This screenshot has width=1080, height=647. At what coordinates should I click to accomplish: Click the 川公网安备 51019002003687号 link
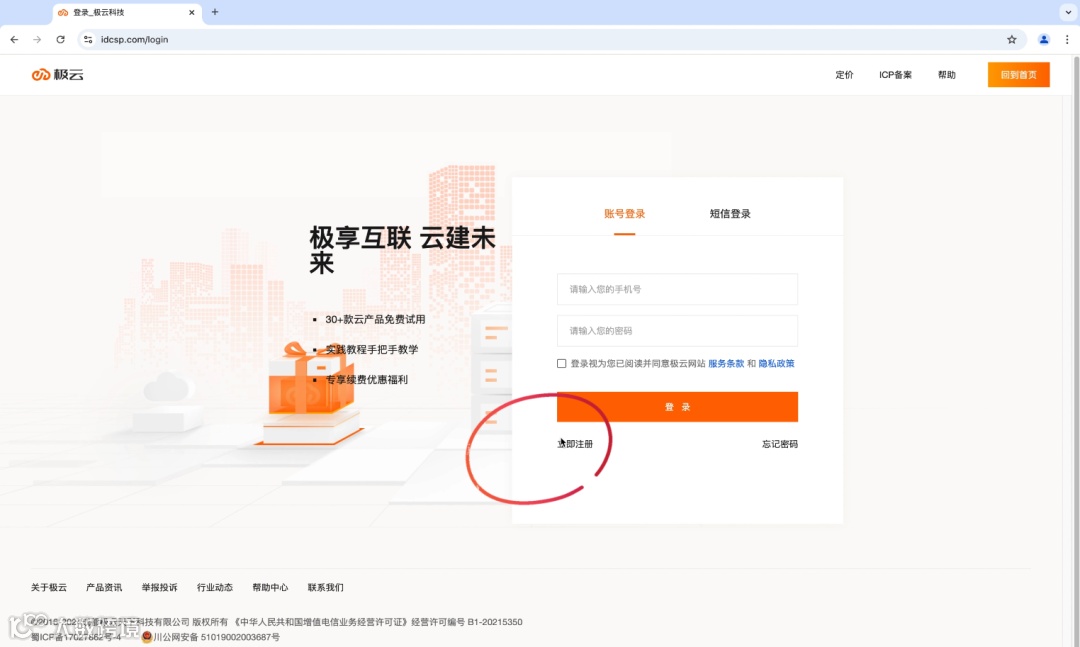point(216,637)
